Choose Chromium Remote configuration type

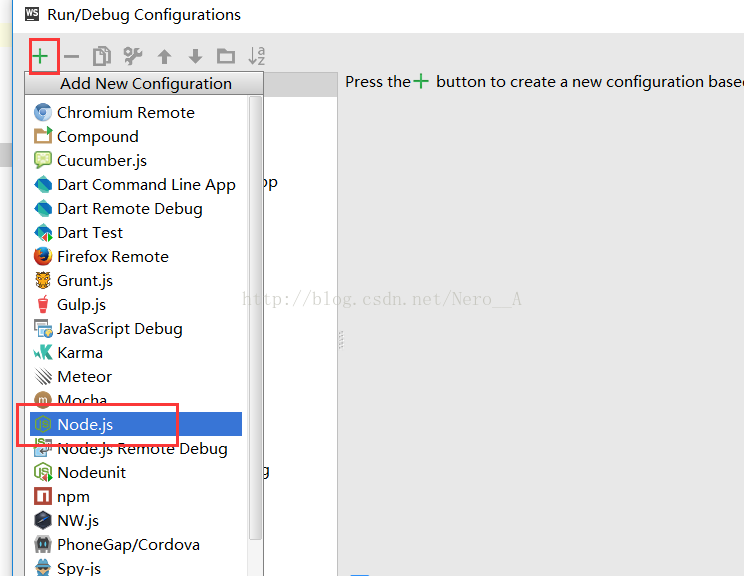[x=138, y=112]
